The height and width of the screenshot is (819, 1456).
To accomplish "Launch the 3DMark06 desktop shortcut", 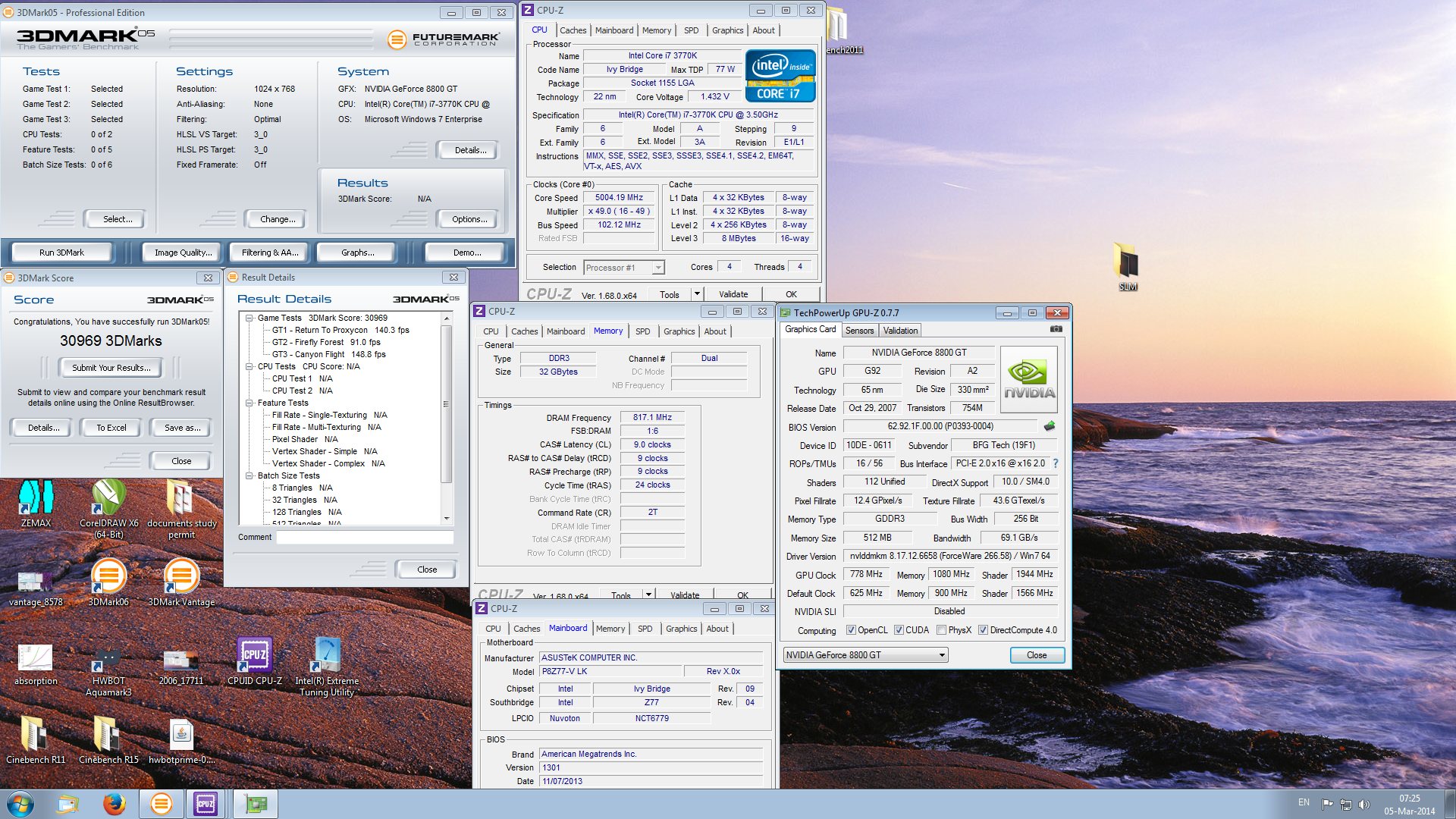I will (x=108, y=582).
